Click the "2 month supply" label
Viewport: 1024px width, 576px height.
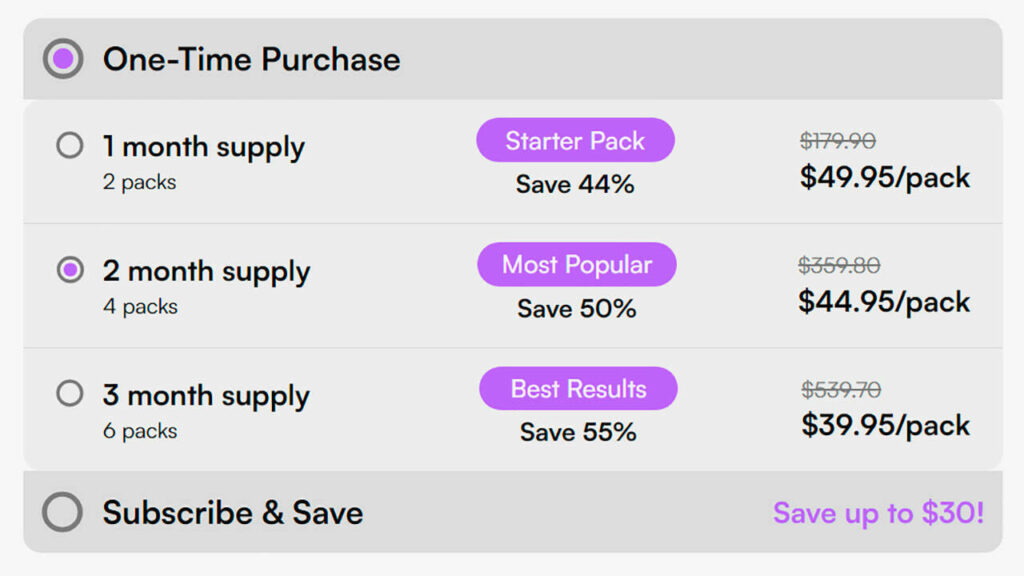coord(206,271)
